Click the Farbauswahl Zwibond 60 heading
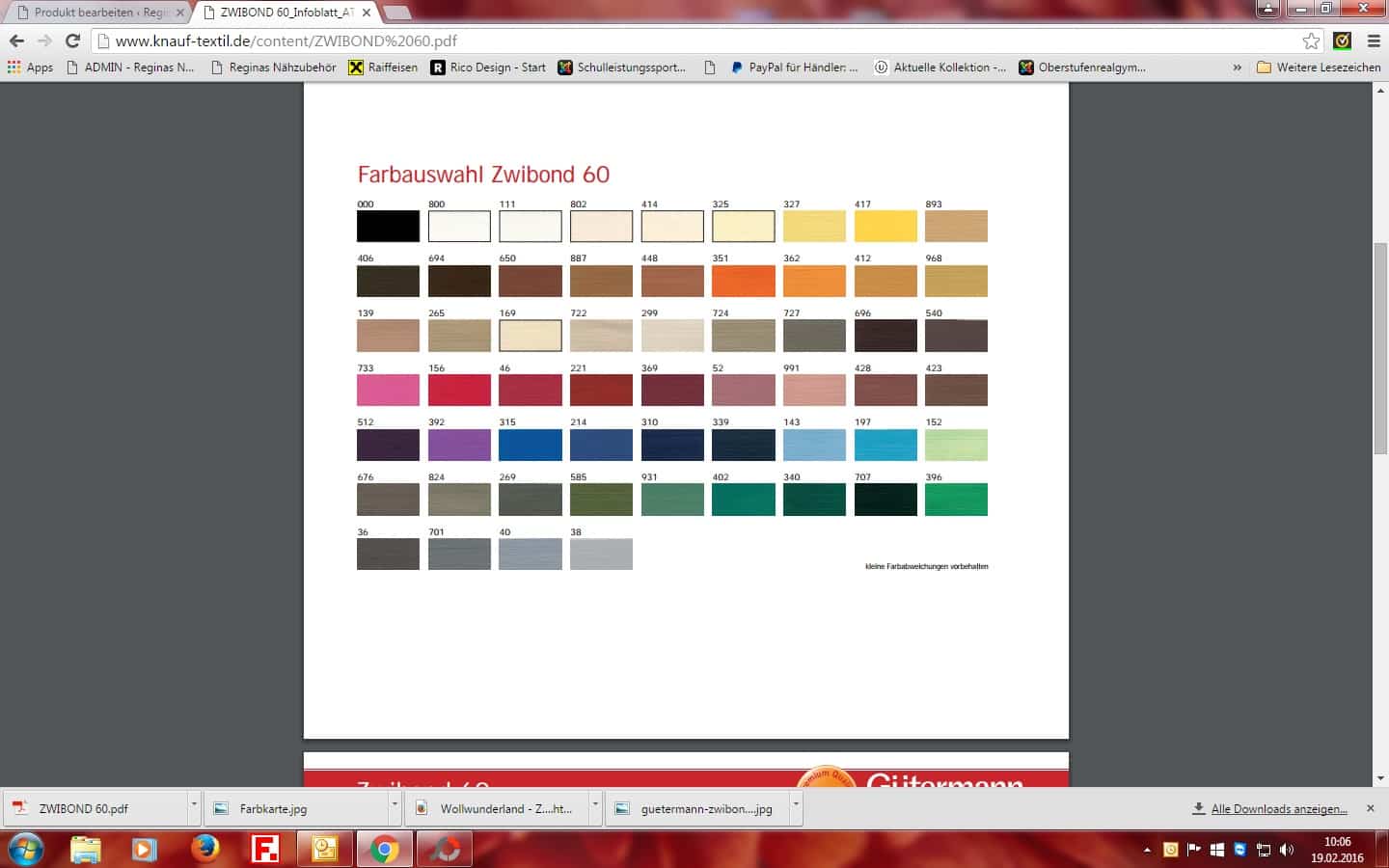Viewport: 1389px width, 868px height. point(483,175)
